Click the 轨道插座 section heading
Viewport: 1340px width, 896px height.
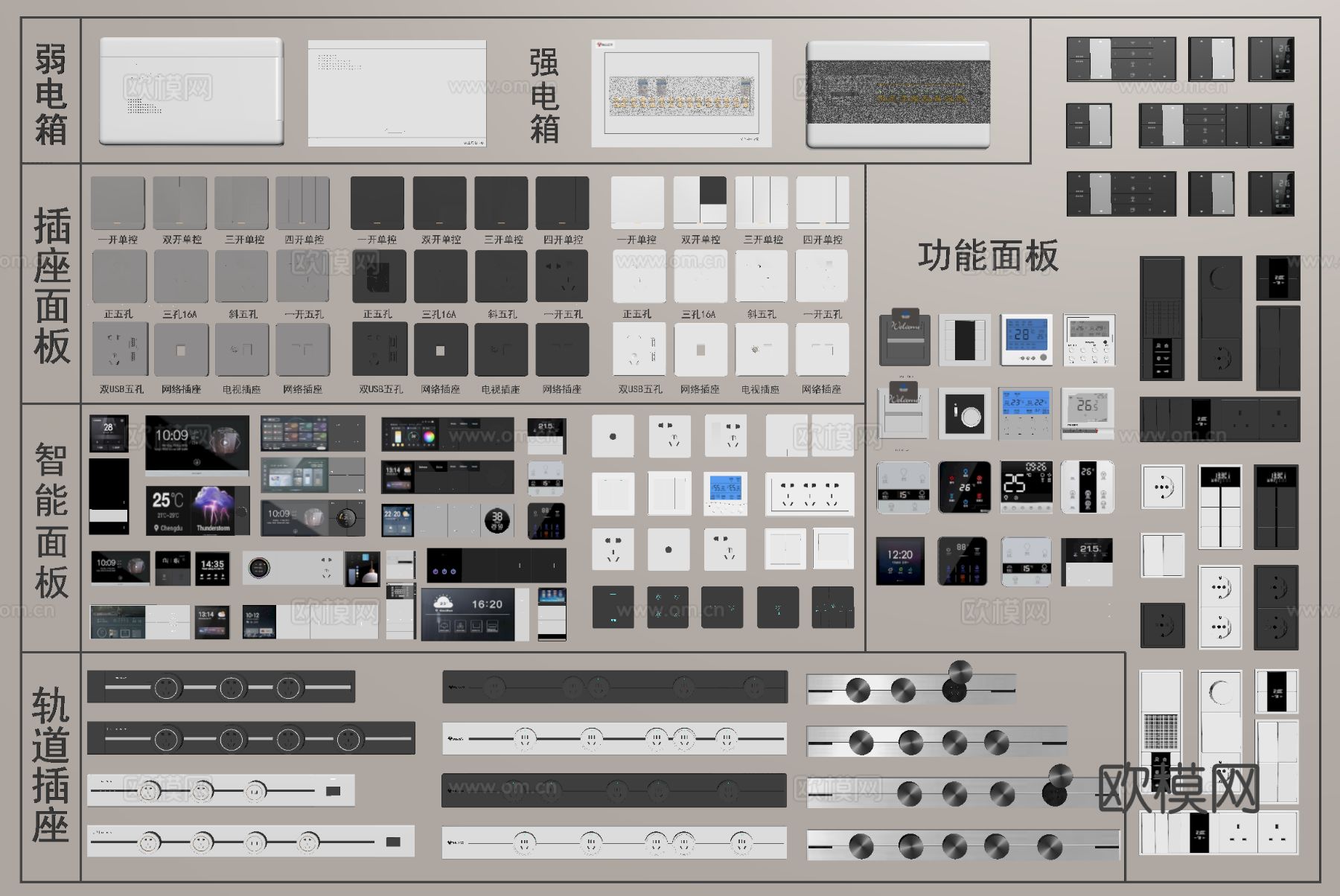point(50,764)
